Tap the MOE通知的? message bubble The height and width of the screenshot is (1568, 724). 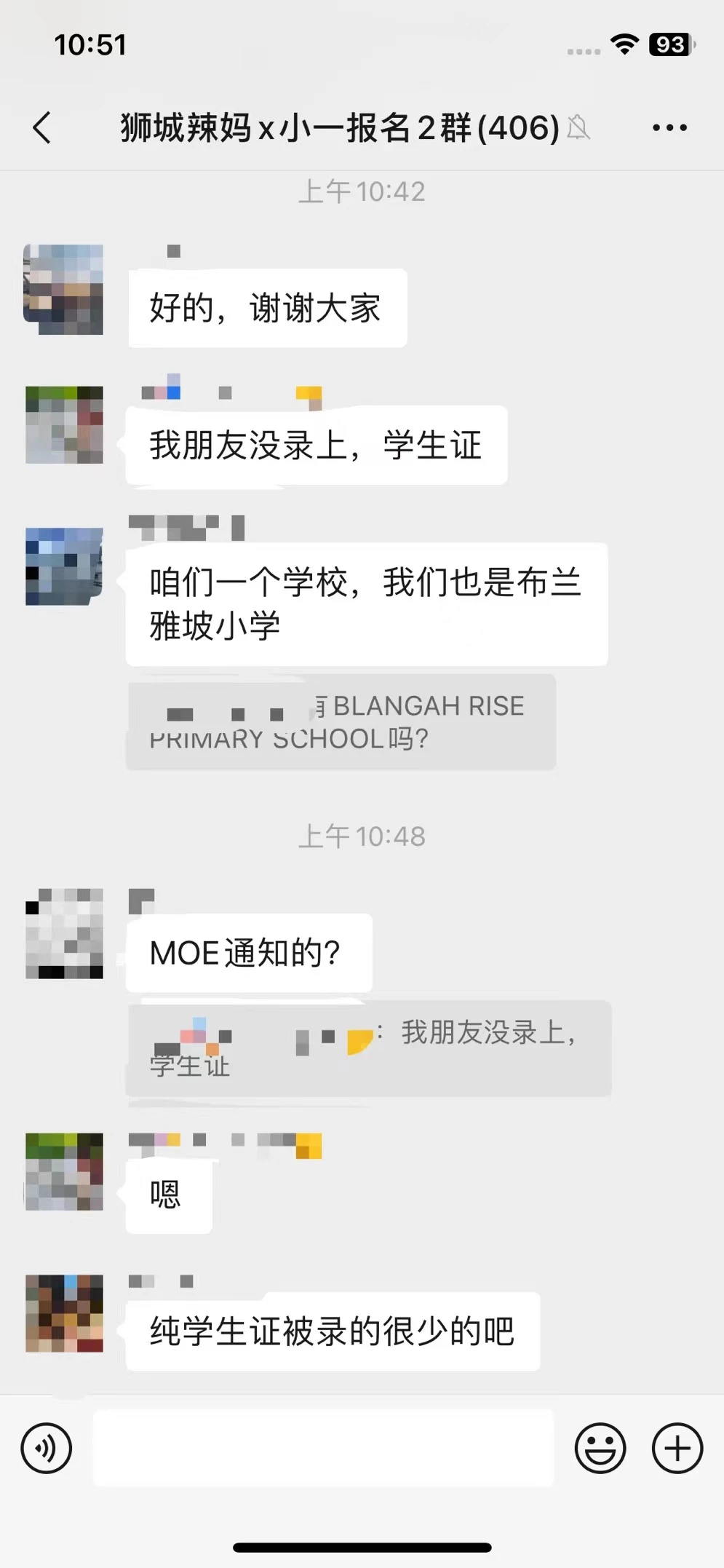249,953
